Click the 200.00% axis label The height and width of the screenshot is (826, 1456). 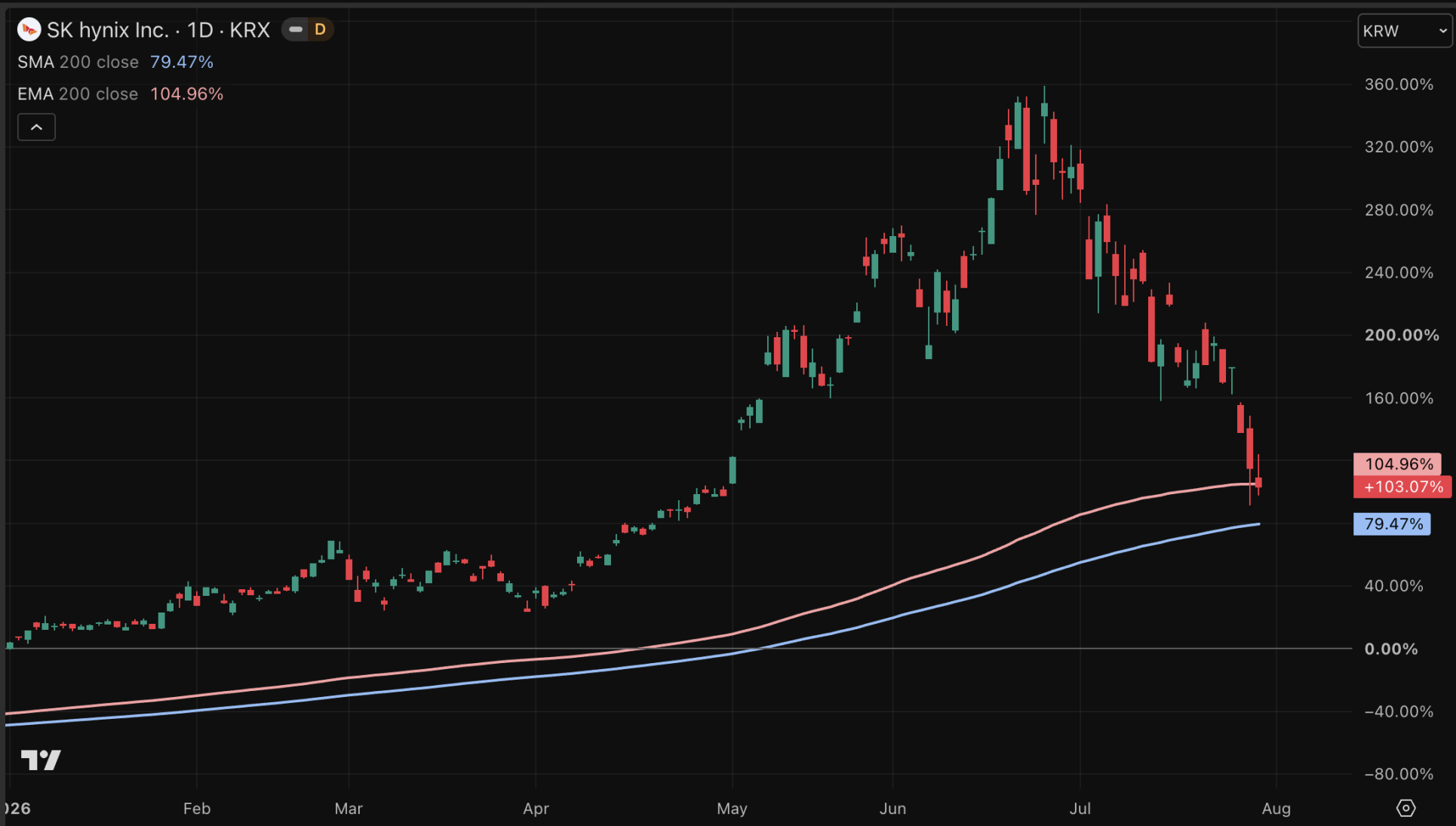(x=1402, y=335)
